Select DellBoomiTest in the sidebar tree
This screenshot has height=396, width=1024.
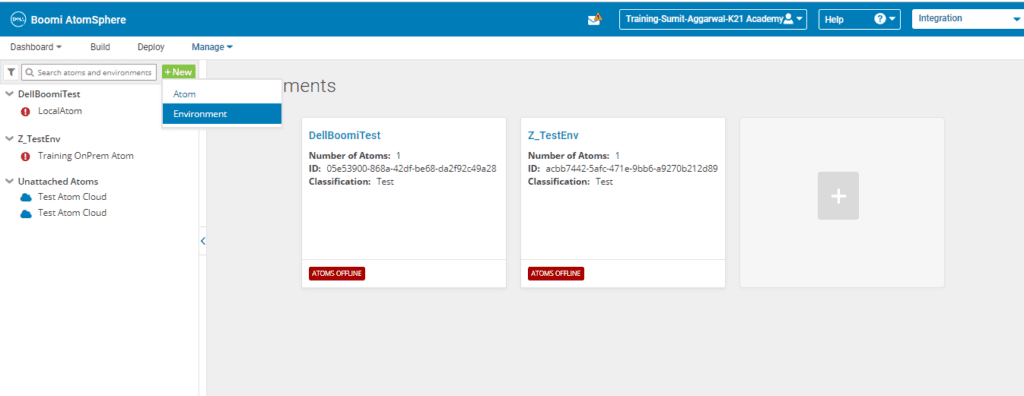tap(49, 94)
